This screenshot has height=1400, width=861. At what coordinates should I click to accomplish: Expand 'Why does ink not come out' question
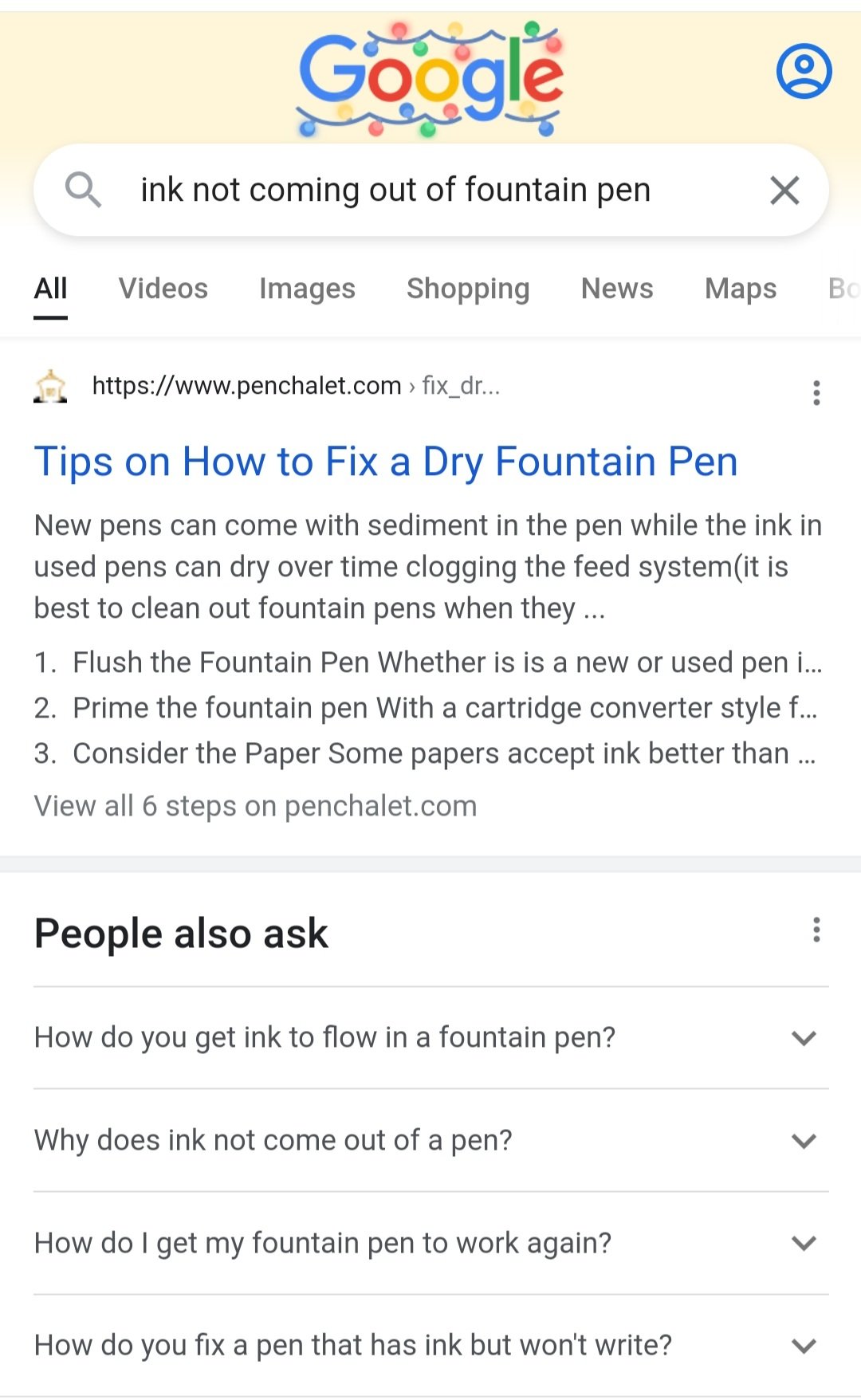pyautogui.click(x=804, y=1141)
